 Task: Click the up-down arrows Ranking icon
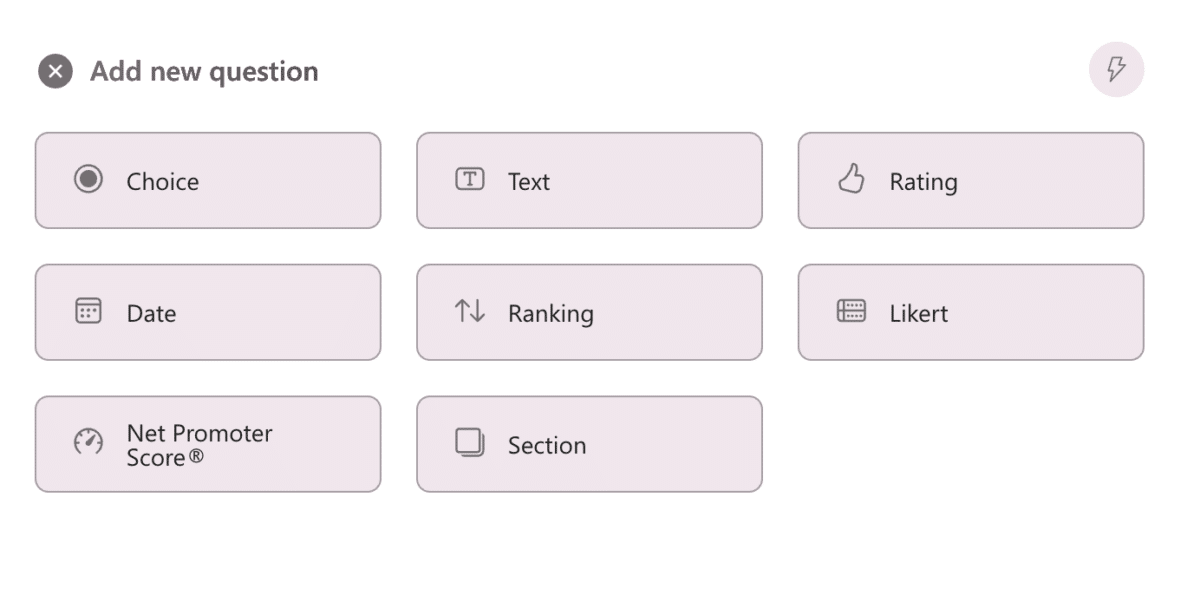pos(470,312)
